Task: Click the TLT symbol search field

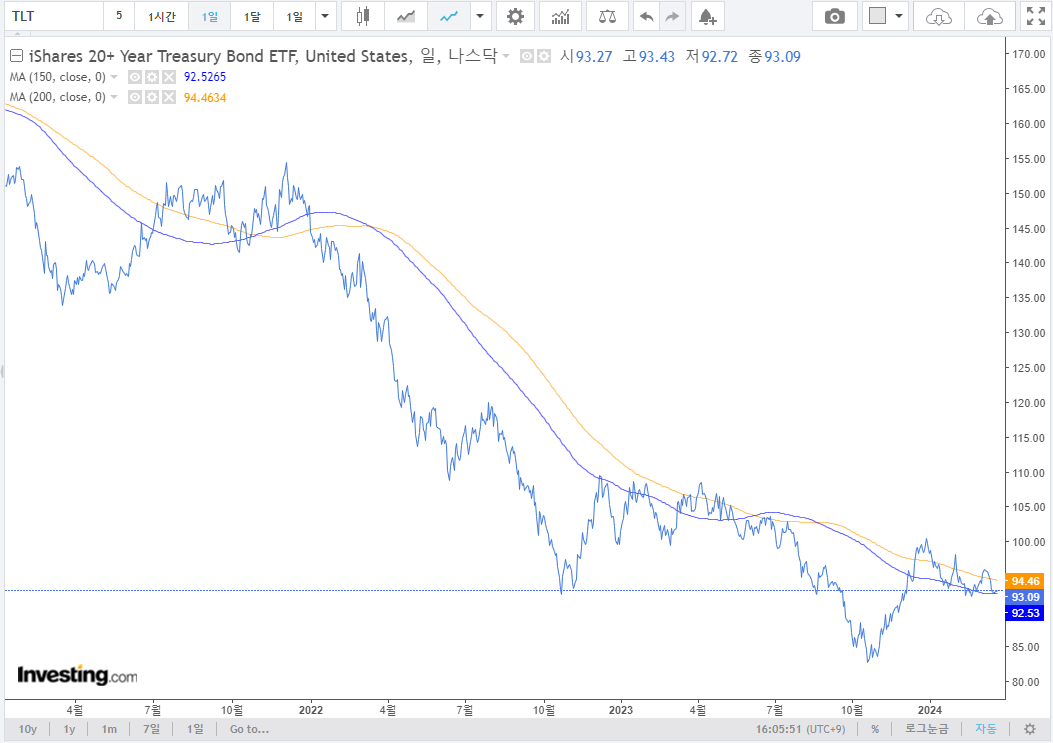Action: pyautogui.click(x=54, y=16)
